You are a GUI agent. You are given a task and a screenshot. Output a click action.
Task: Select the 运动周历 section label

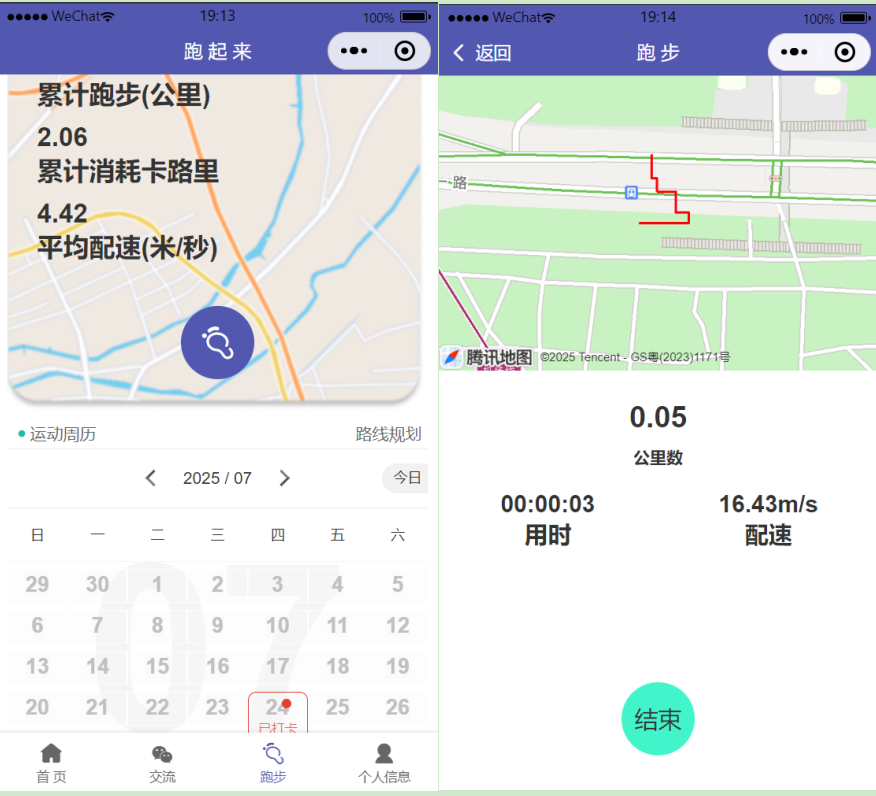(x=62, y=434)
